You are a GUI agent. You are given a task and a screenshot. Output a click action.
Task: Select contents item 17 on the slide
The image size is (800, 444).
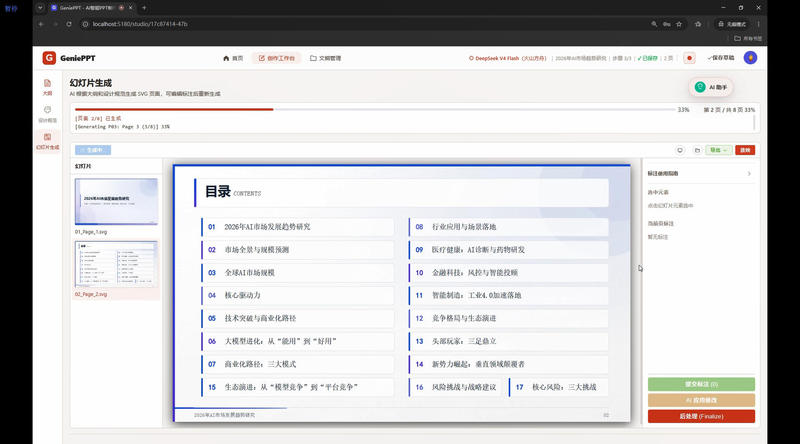(558, 387)
